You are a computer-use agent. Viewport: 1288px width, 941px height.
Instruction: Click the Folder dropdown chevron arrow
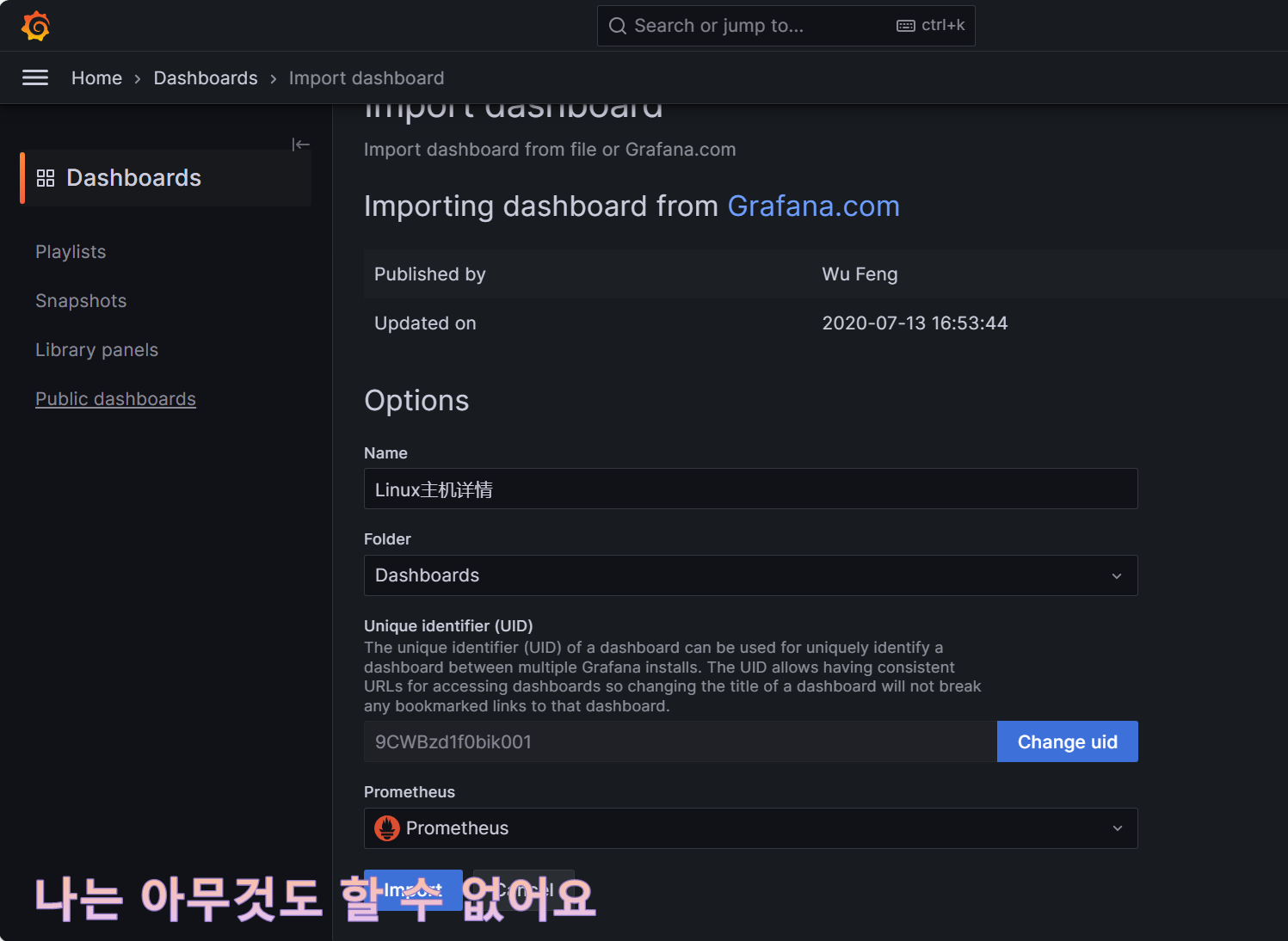[x=1117, y=576]
